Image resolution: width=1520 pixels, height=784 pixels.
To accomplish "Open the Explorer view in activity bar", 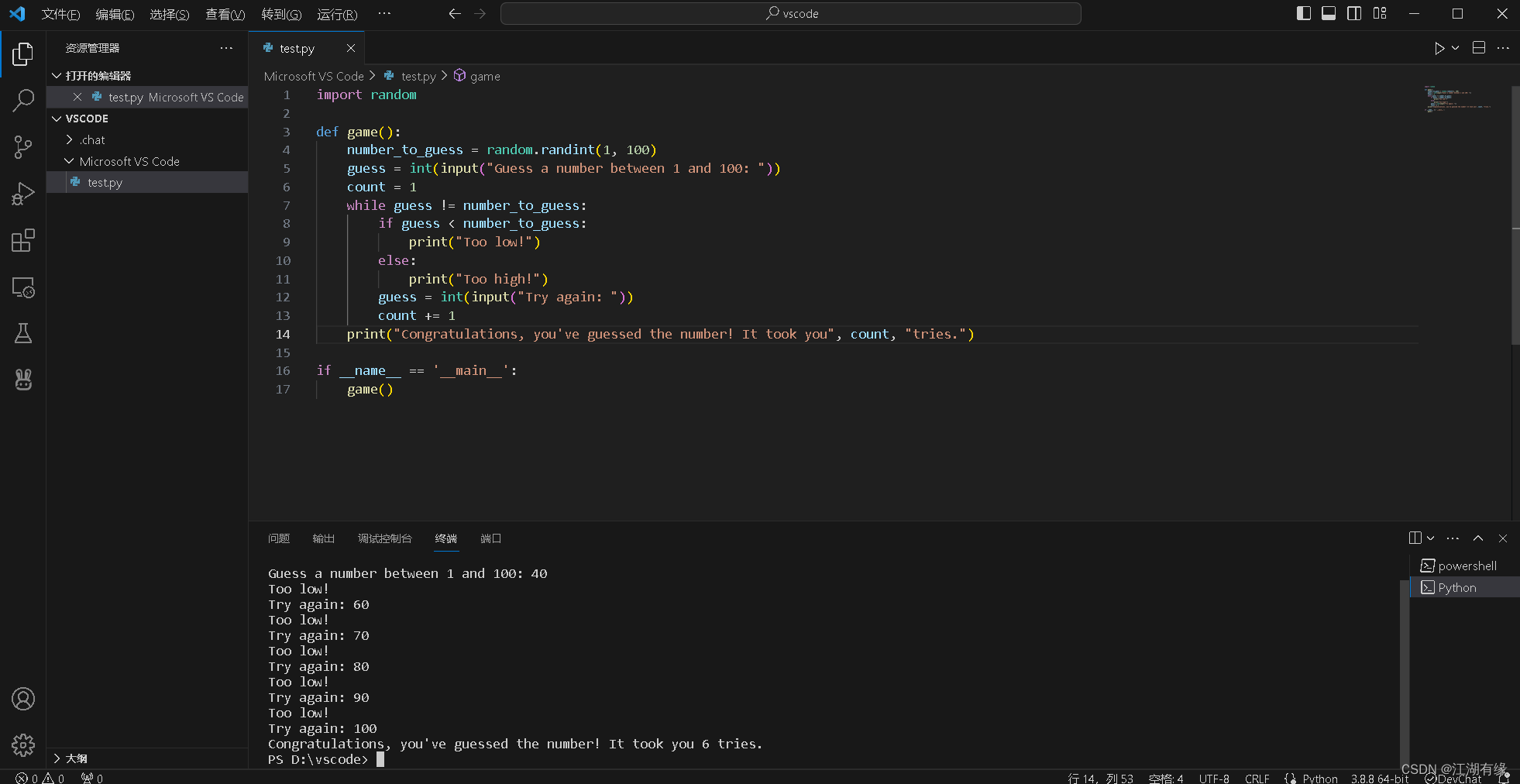I will pos(23,54).
